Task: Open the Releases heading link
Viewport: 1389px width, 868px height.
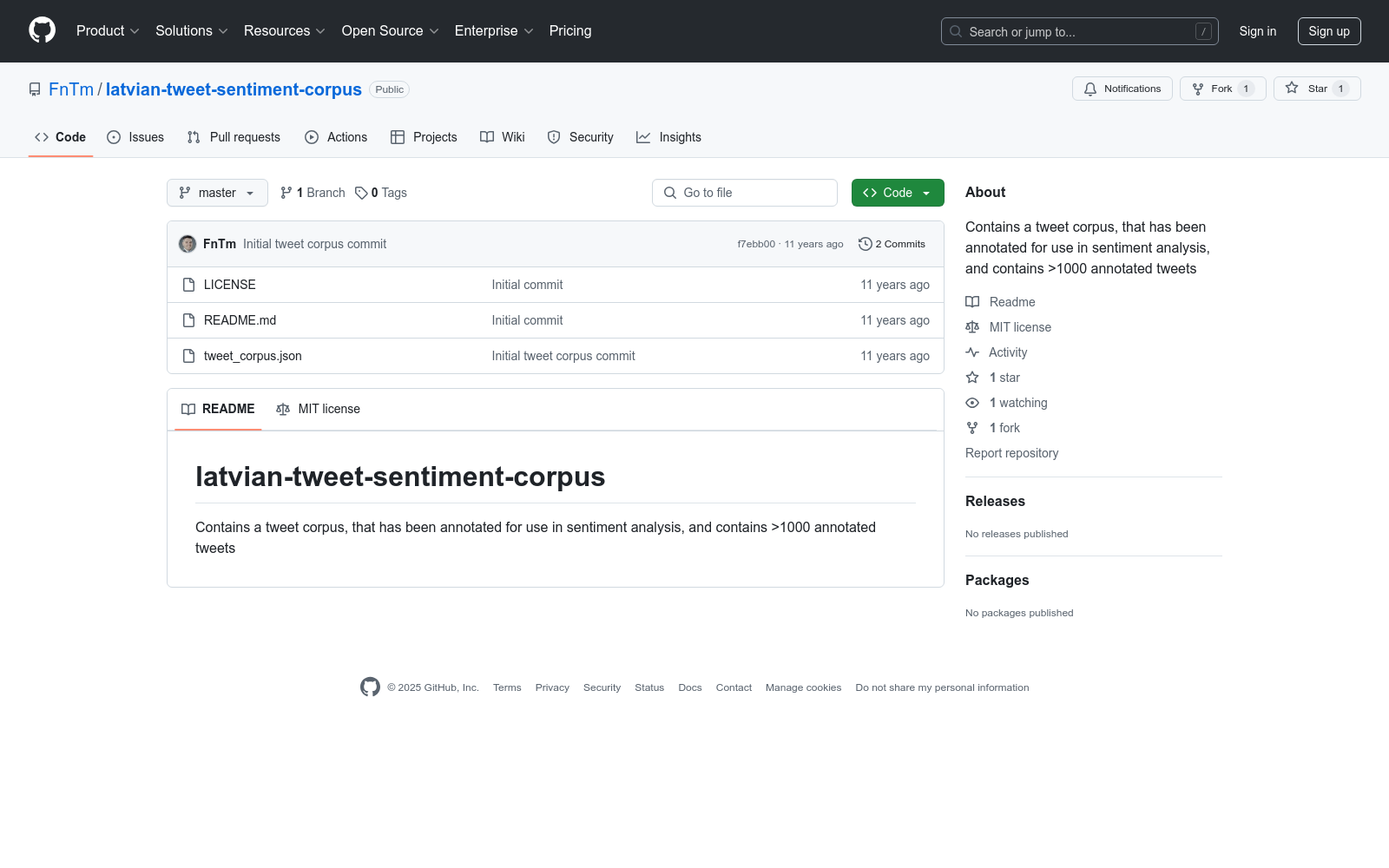Action: [995, 501]
